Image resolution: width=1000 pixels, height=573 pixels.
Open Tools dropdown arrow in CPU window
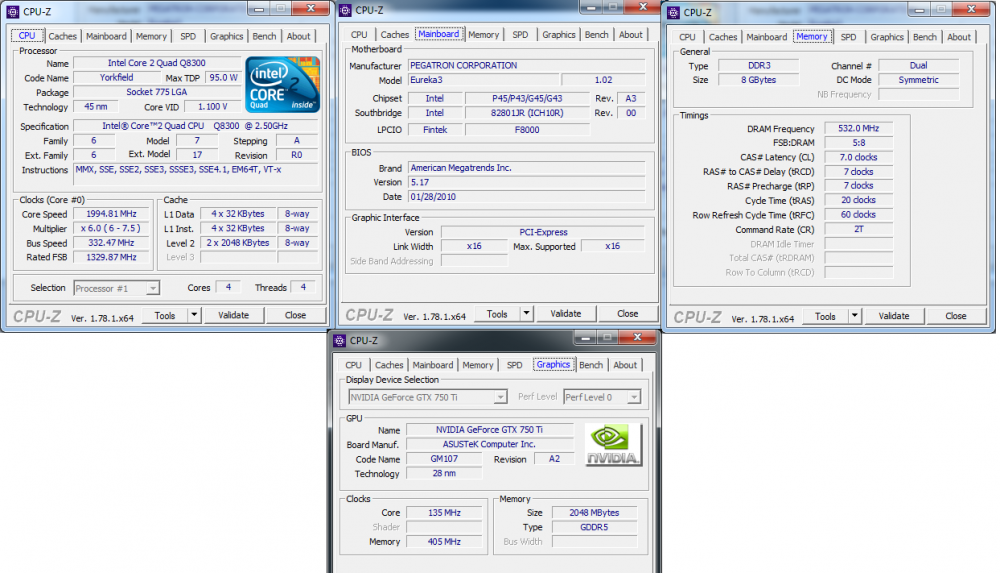194,315
